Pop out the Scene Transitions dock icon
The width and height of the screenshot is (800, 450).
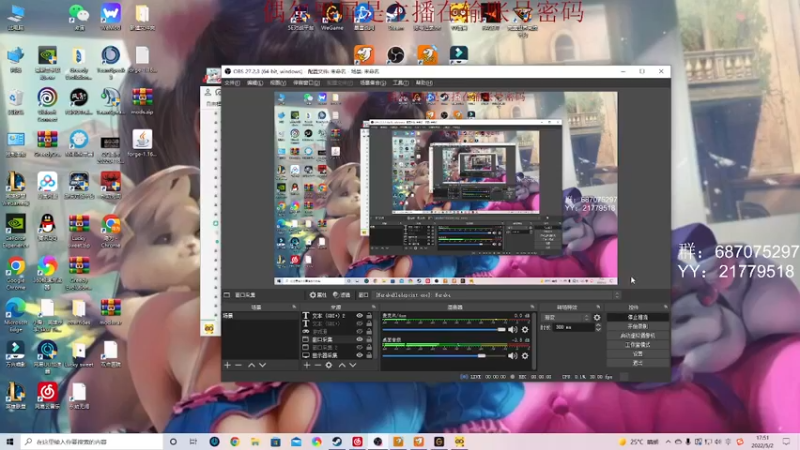pos(598,307)
